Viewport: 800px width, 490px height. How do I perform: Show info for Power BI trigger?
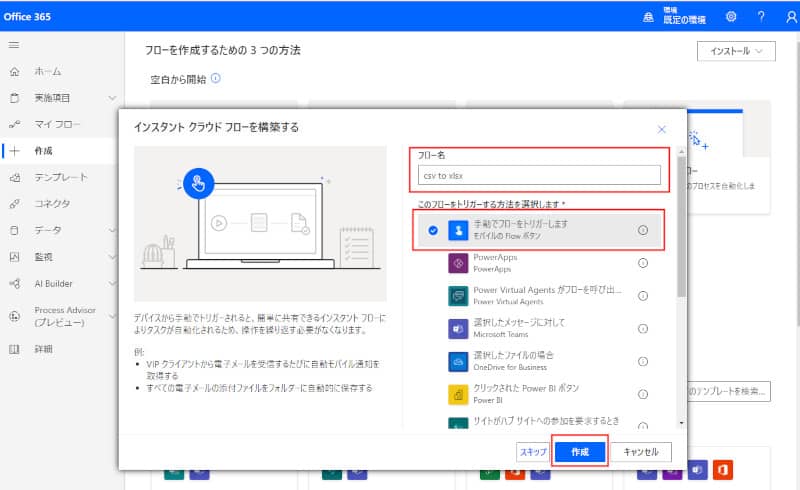tap(643, 394)
